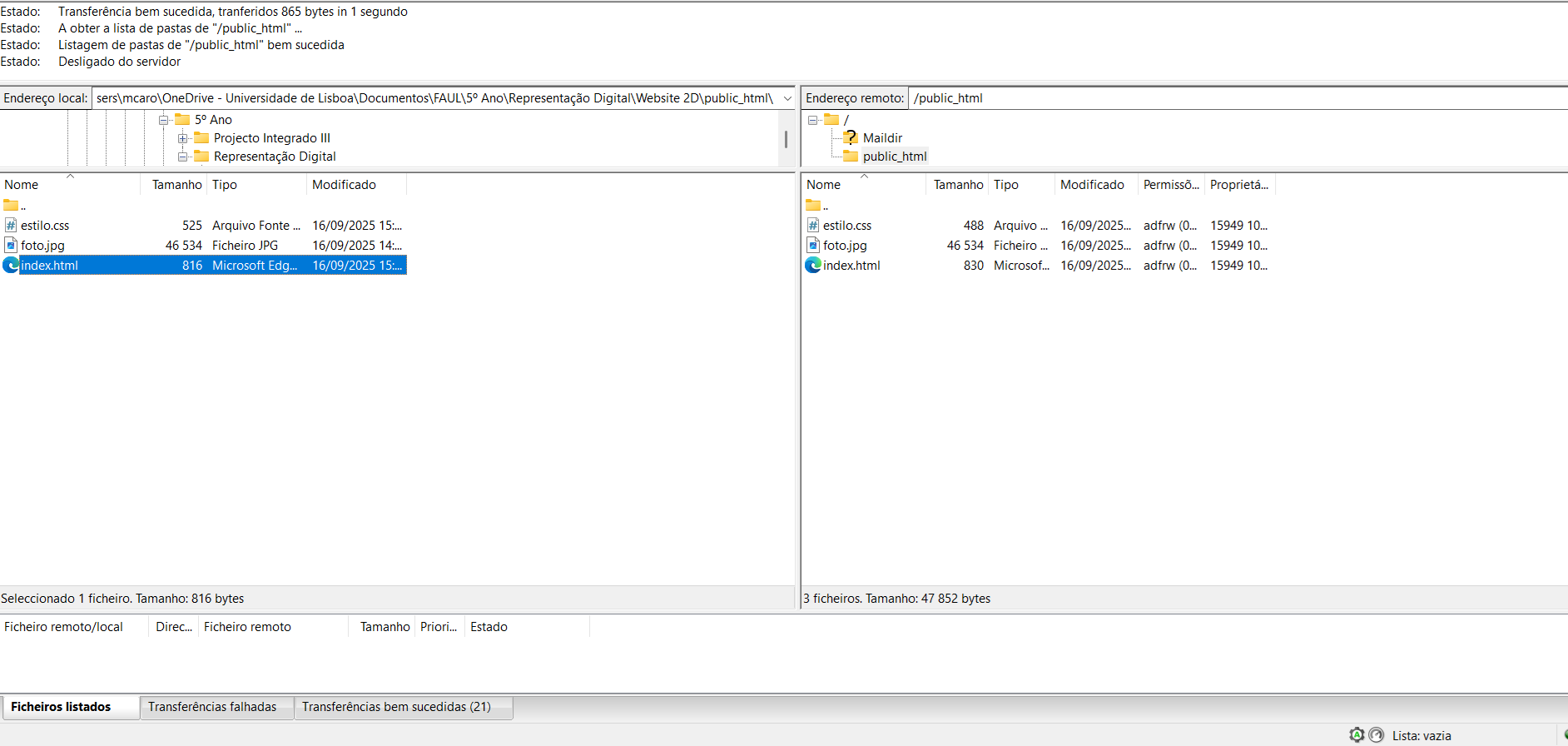The image size is (1568, 746).
Task: Collapse the 5º Ano tree node
Action: click(x=164, y=120)
